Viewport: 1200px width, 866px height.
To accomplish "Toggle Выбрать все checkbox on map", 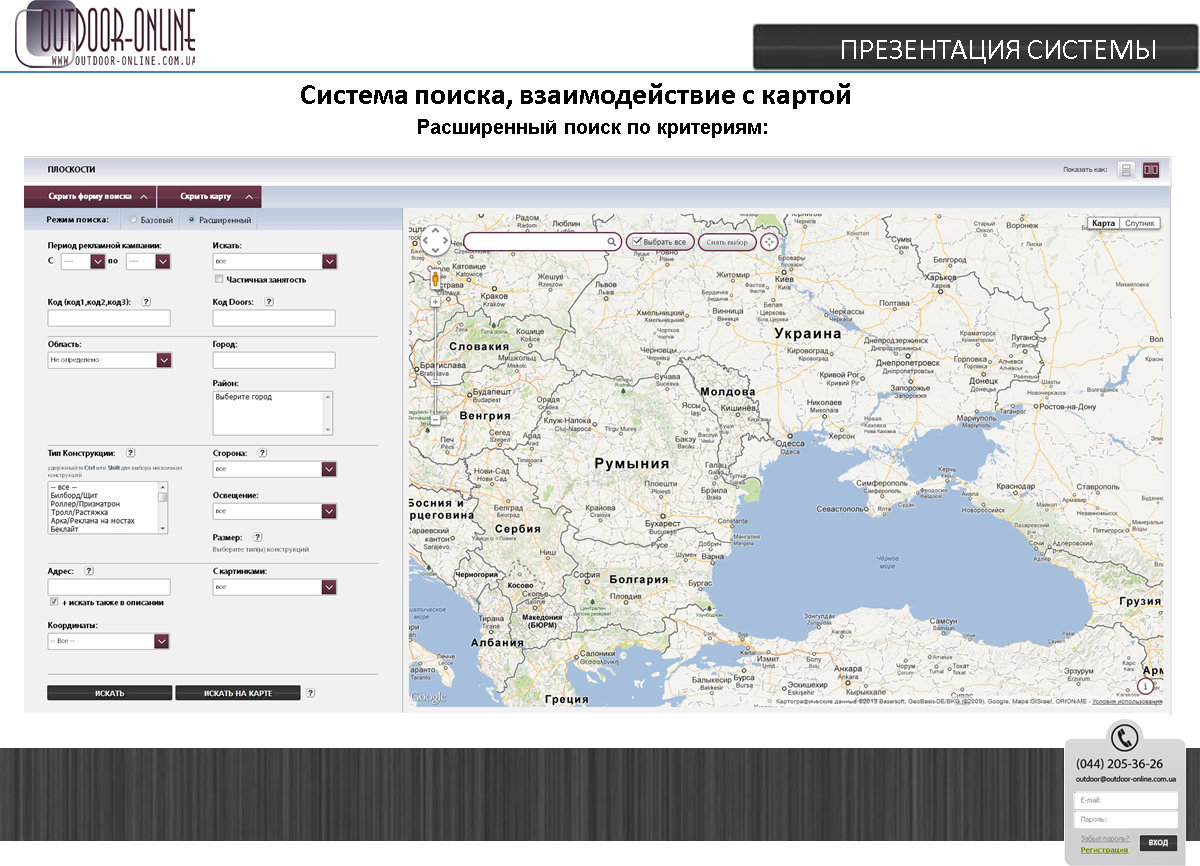I will click(637, 242).
